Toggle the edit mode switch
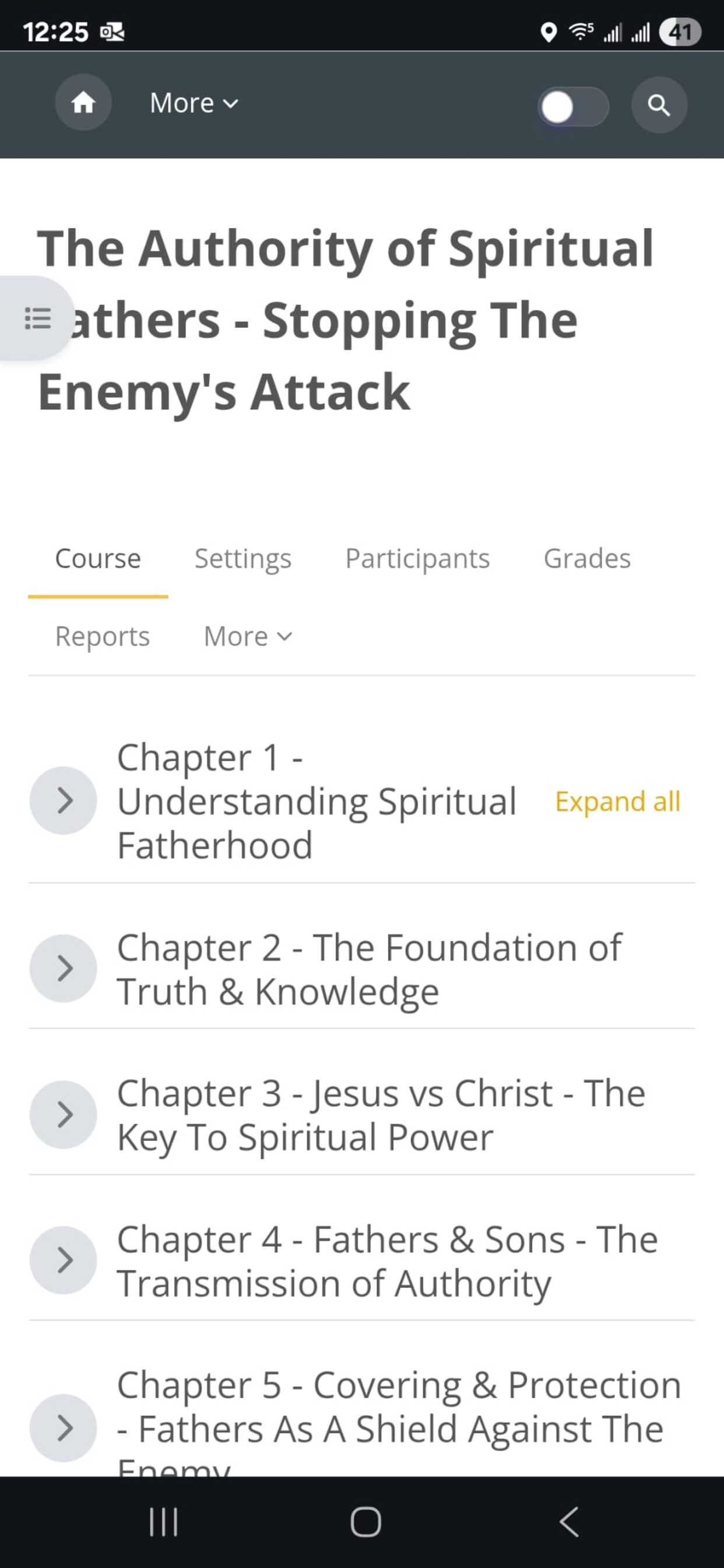This screenshot has height=1568, width=724. [x=572, y=107]
